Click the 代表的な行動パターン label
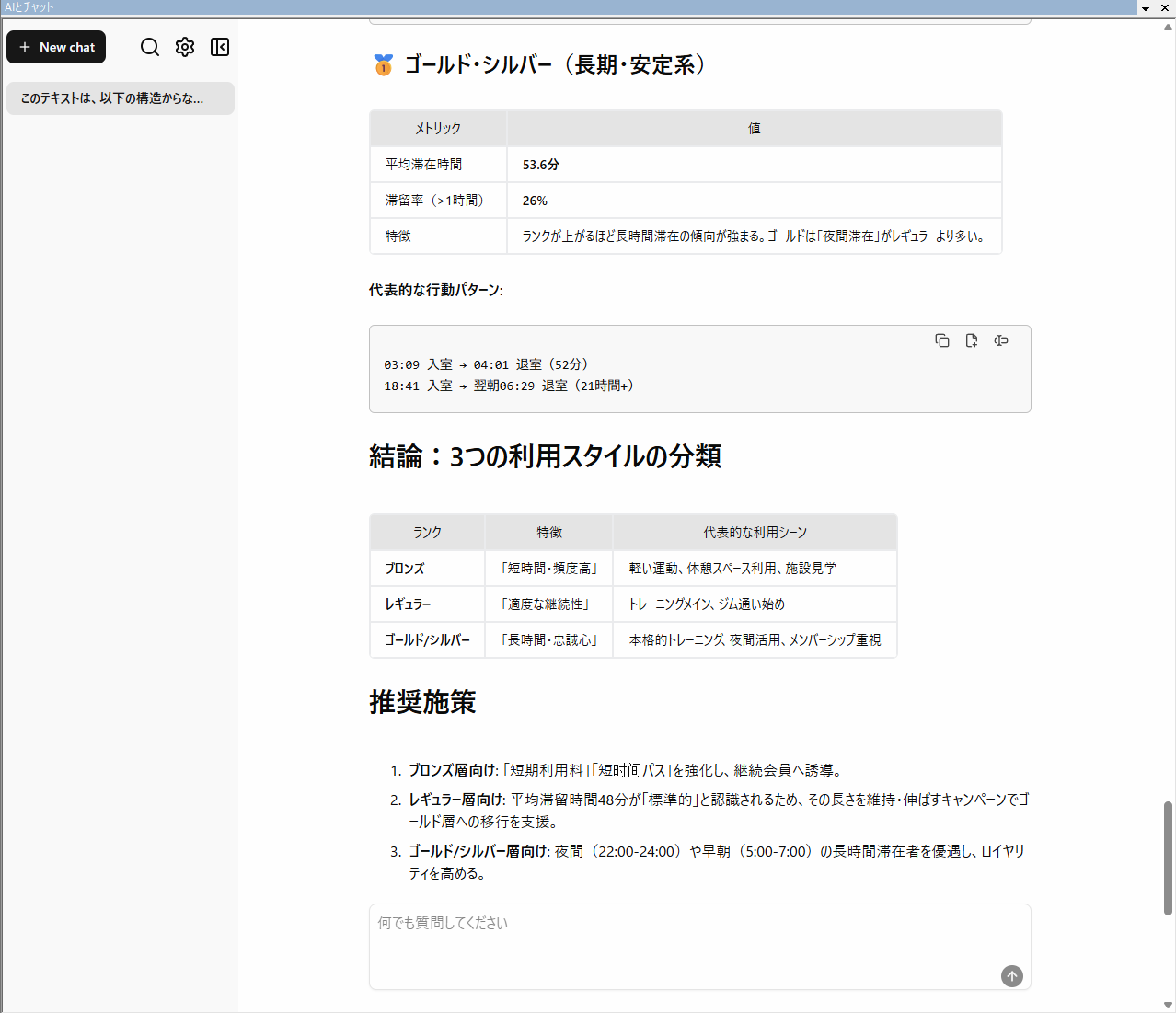 (436, 290)
